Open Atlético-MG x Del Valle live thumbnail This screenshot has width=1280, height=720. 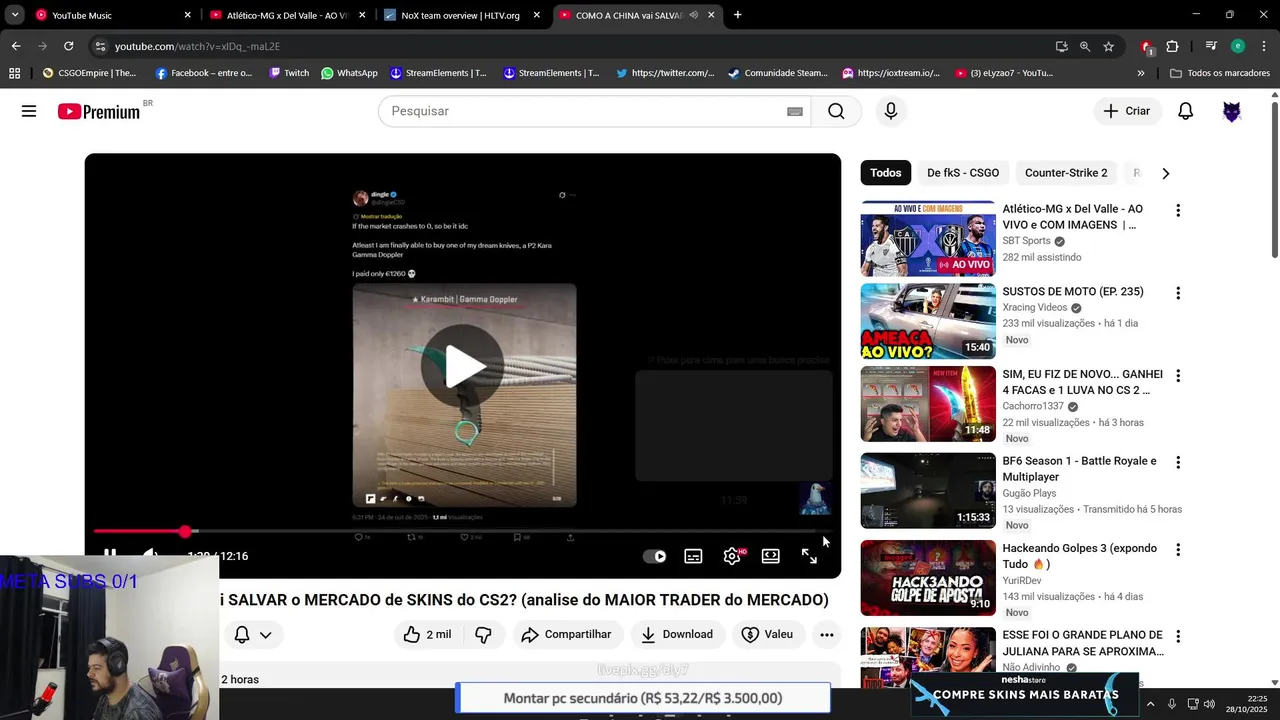(928, 238)
